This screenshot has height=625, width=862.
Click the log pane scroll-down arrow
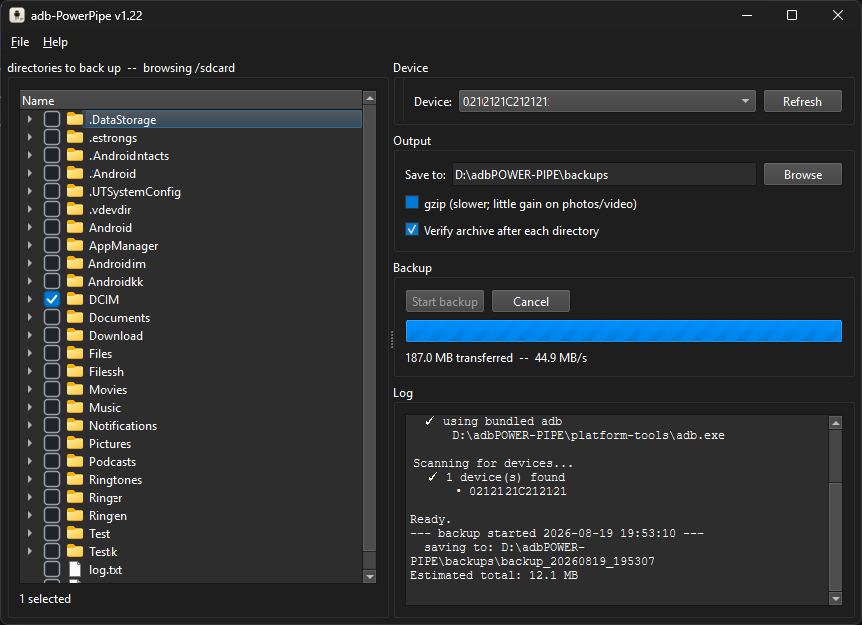836,599
